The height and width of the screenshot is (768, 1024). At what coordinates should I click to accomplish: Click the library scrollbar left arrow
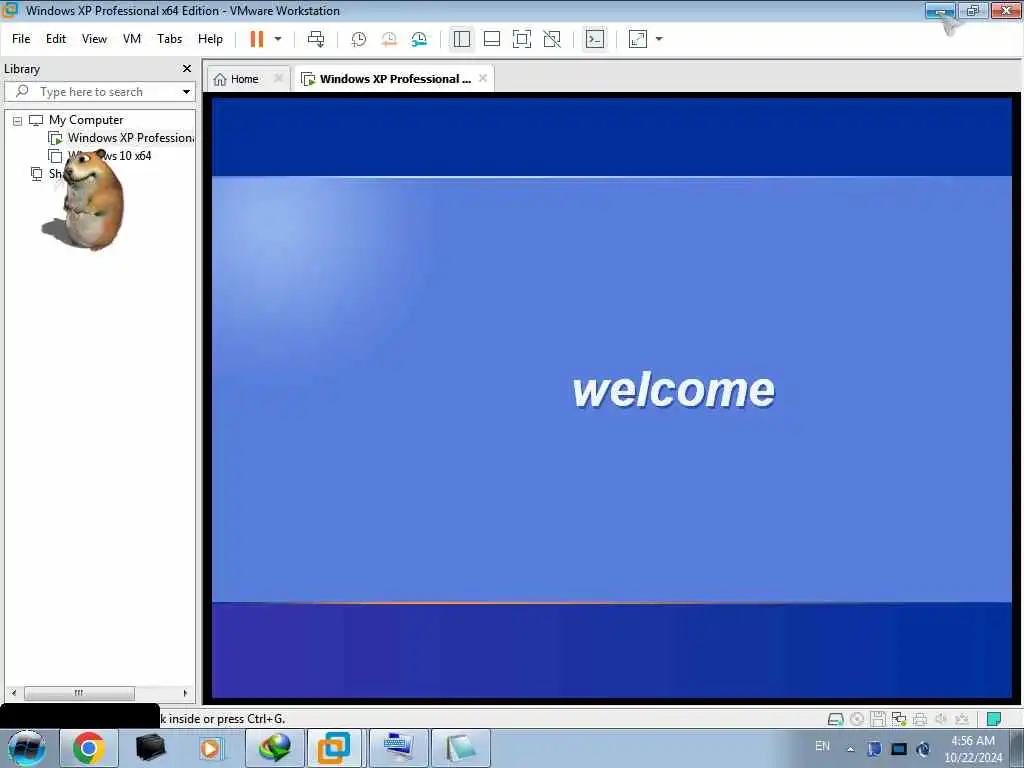pyautogui.click(x=14, y=693)
